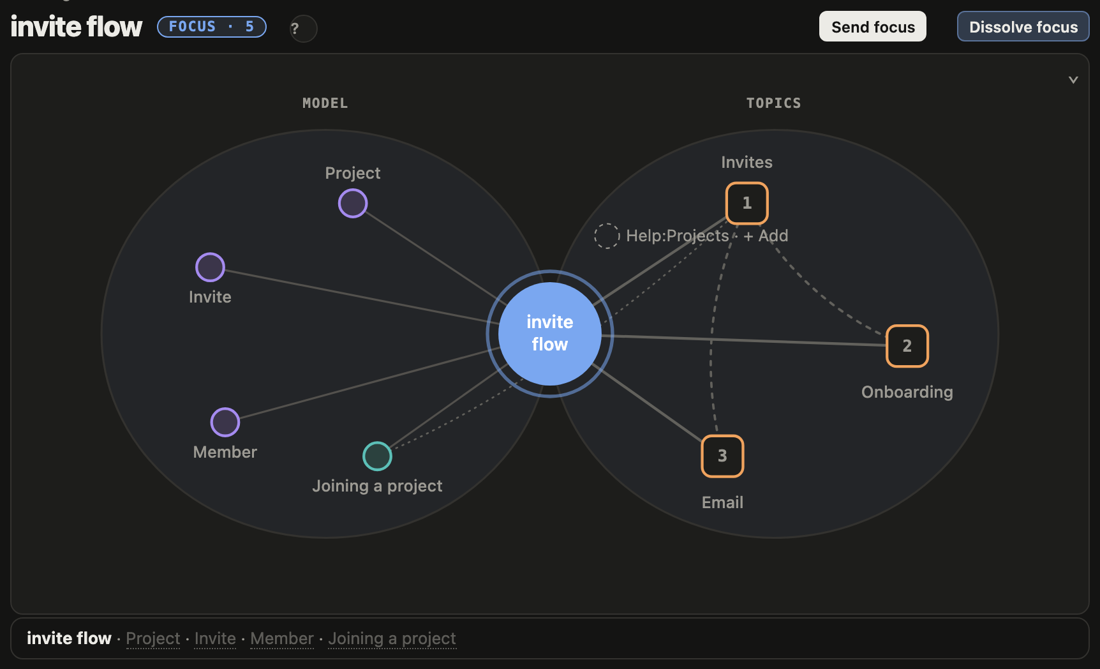Follow the Member link in the breadcrumb bar
Viewport: 1100px width, 669px height.
[x=282, y=639]
